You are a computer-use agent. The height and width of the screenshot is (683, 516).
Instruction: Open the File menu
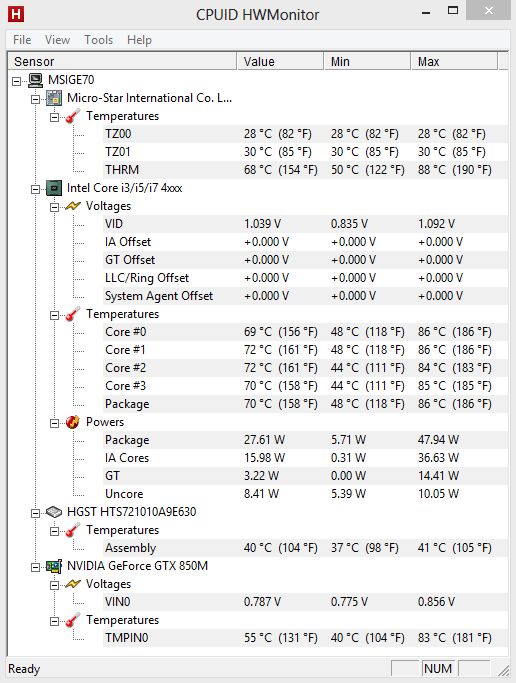coord(22,40)
